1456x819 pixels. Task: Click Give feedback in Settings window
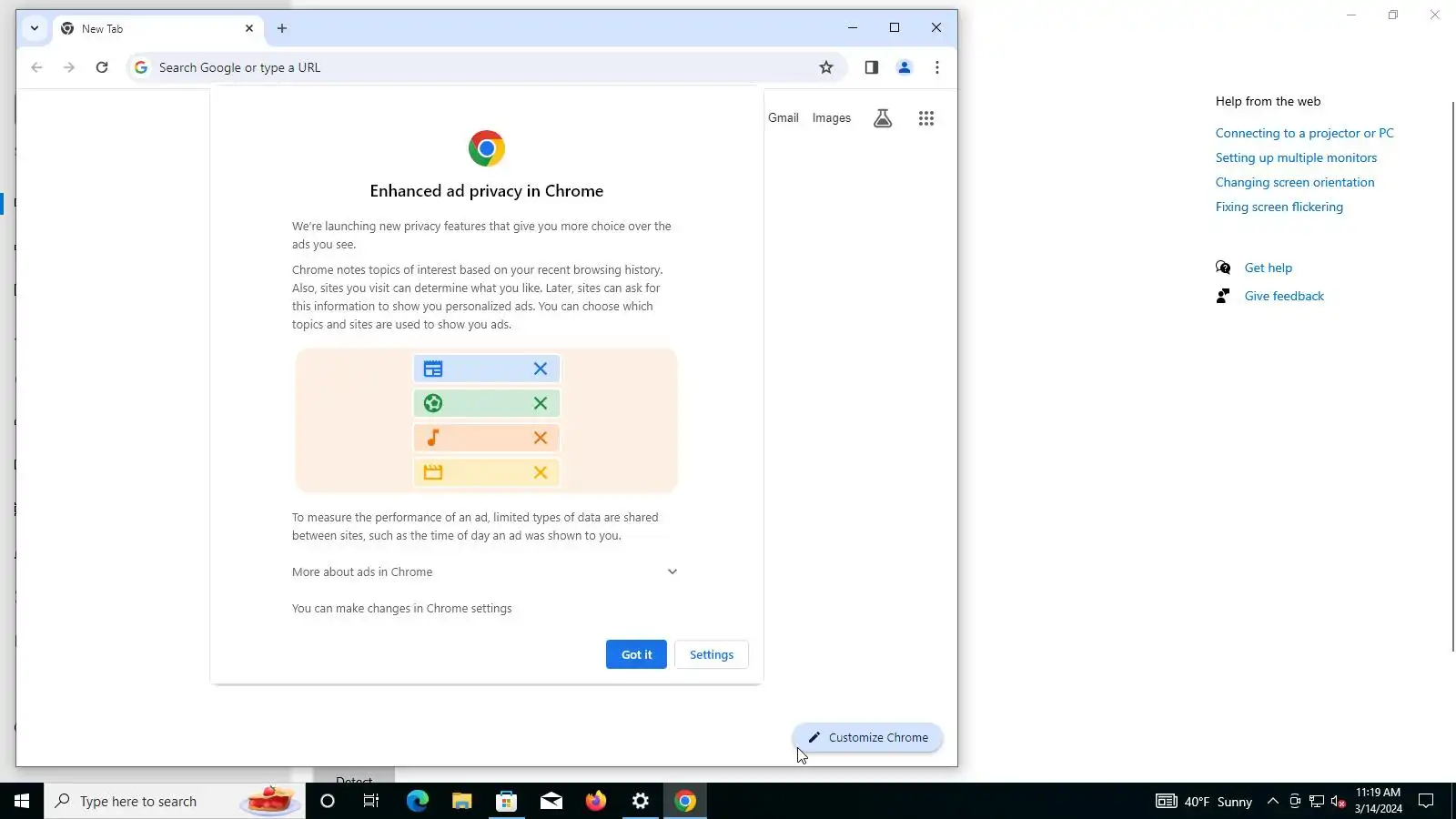point(1284,296)
